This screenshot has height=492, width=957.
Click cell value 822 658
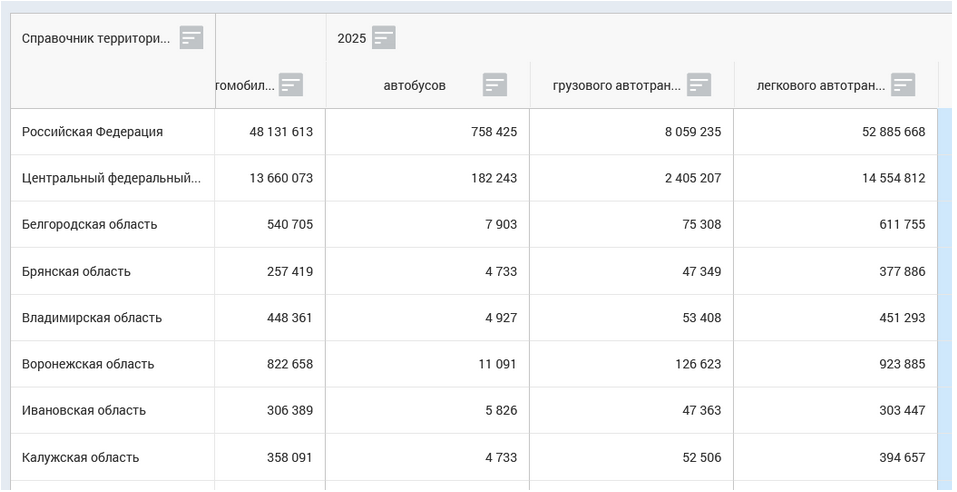pos(290,364)
